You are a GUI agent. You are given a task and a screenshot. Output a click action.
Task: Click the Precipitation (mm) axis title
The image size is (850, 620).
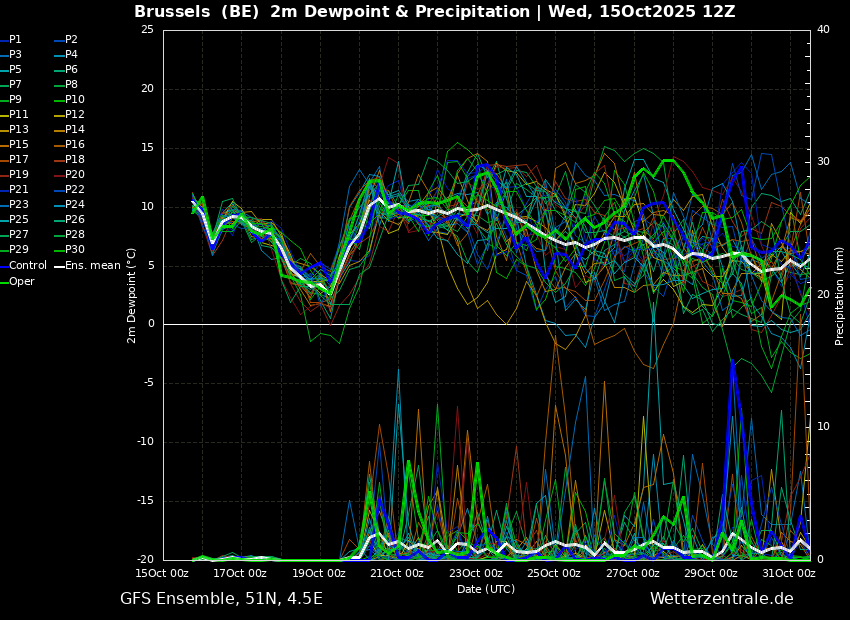coord(840,295)
